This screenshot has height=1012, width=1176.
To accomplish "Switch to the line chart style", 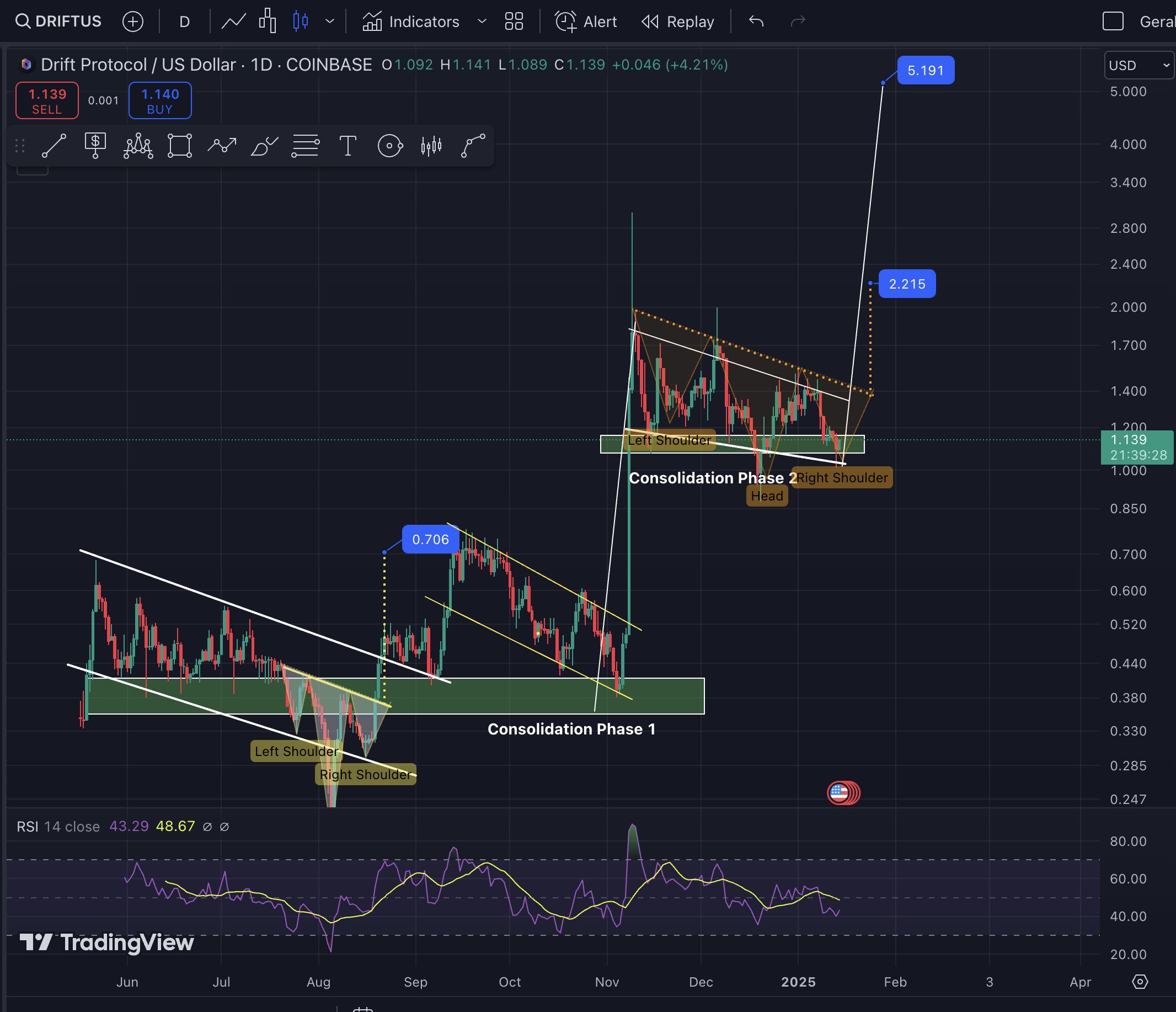I will [234, 22].
